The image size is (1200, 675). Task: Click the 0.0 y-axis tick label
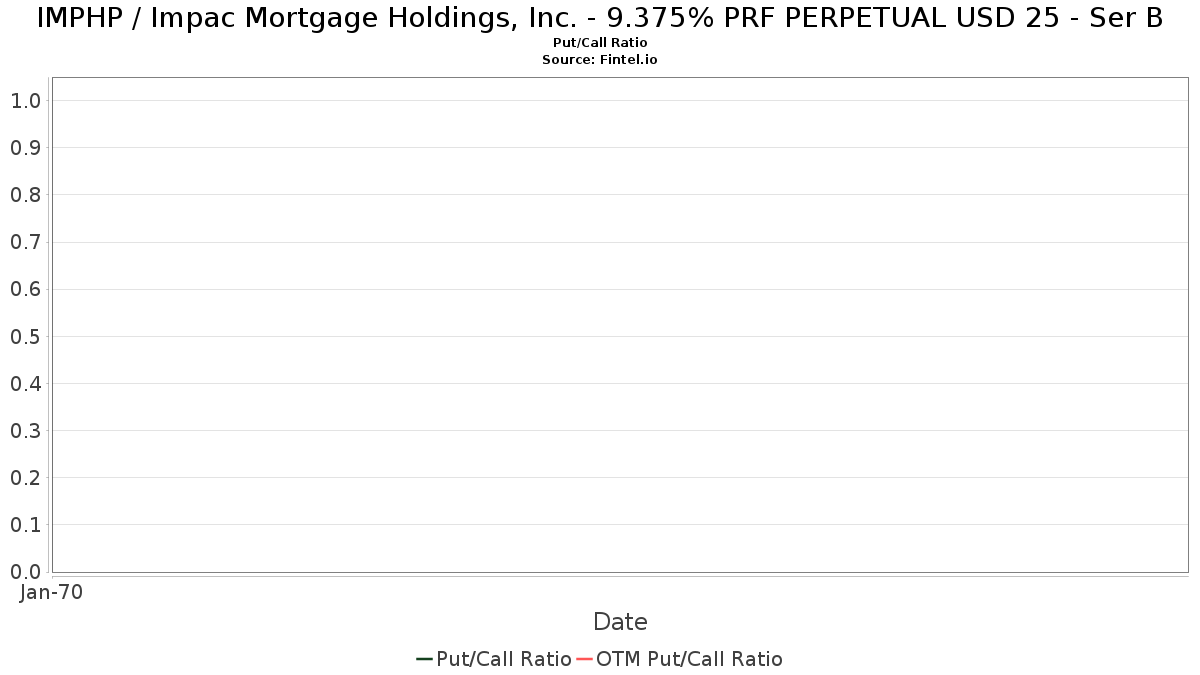point(25,572)
